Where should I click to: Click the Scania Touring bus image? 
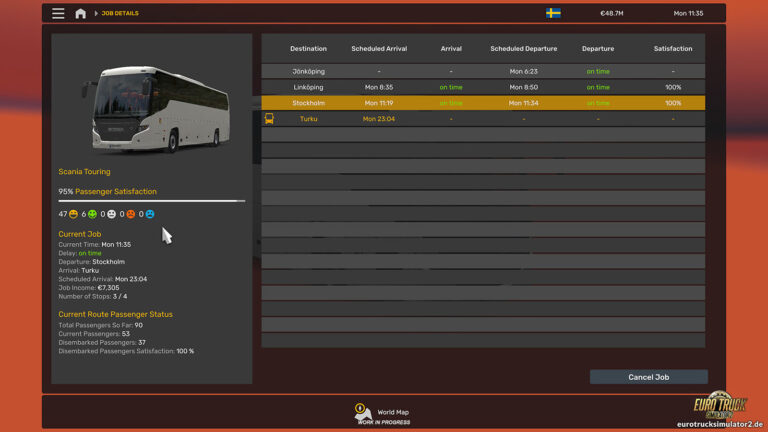[x=154, y=108]
